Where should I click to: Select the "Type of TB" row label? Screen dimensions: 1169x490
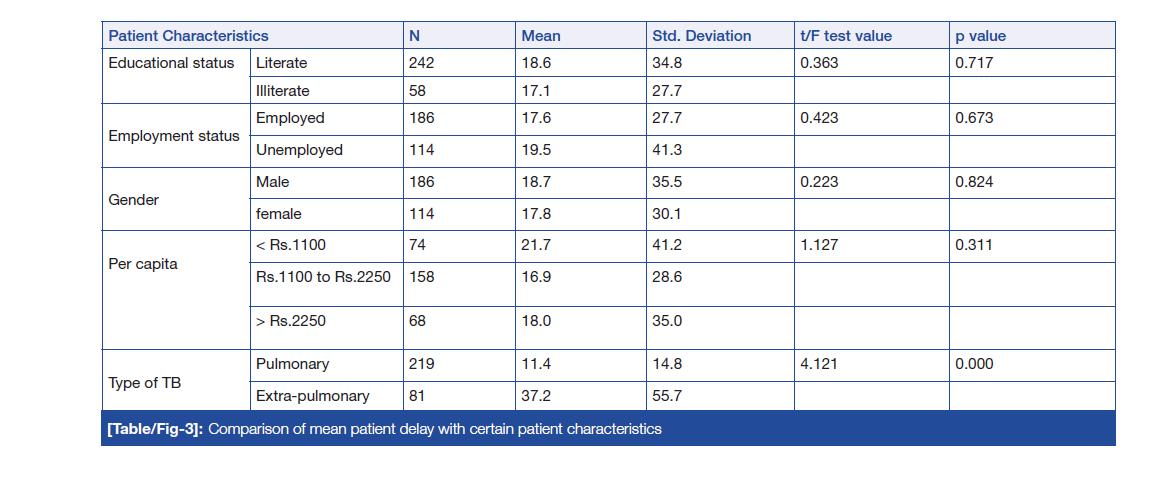pos(145,383)
